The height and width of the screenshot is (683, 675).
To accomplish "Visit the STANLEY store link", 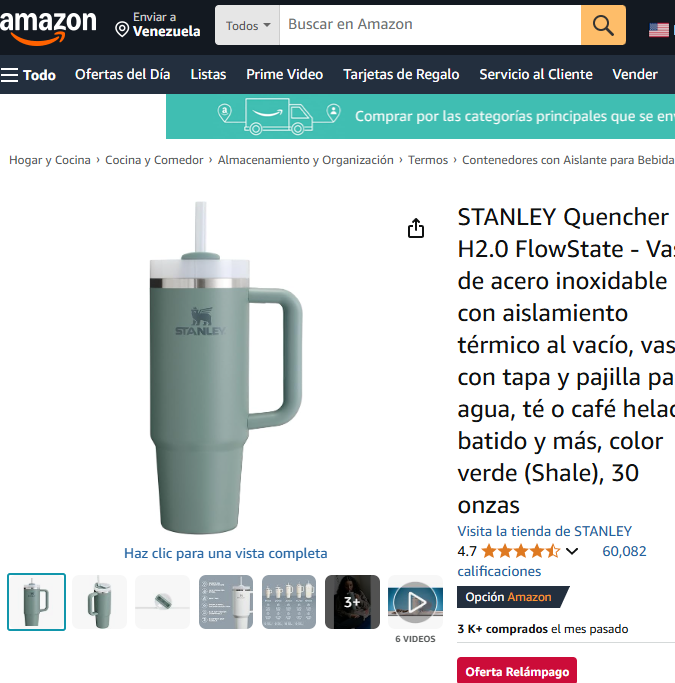I will click(544, 531).
